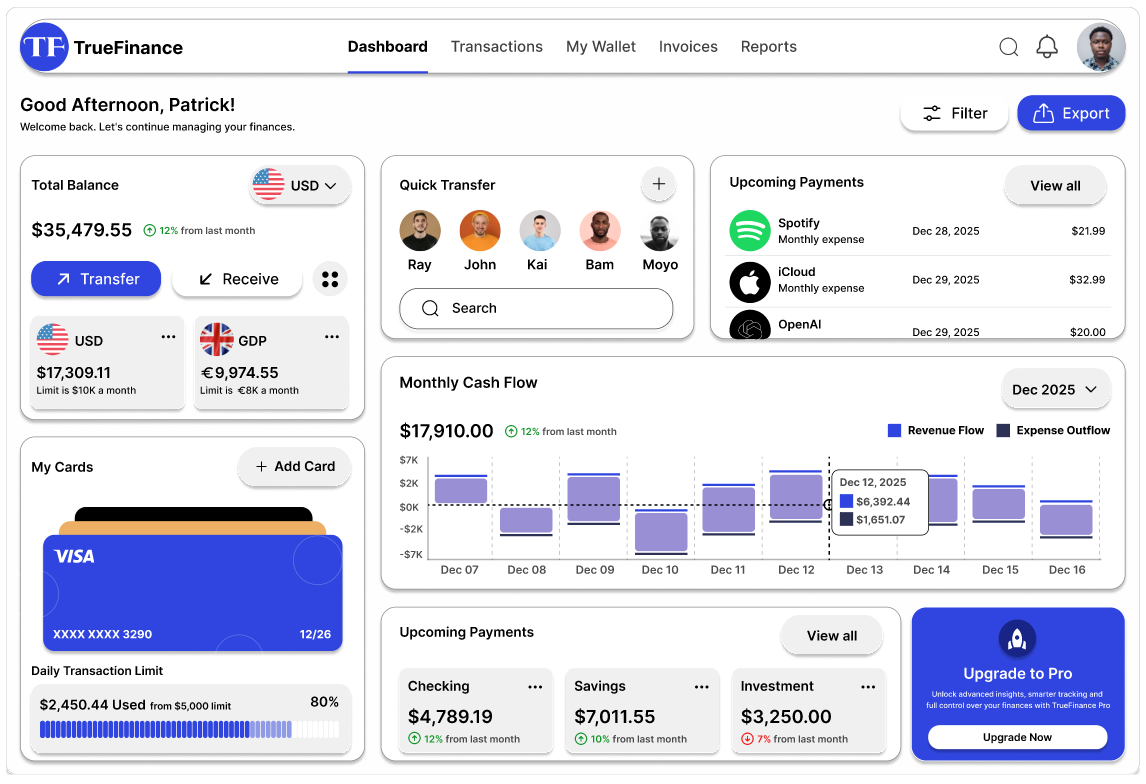Click the Checking balance $4,789.19
The image size is (1146, 784).
[450, 717]
